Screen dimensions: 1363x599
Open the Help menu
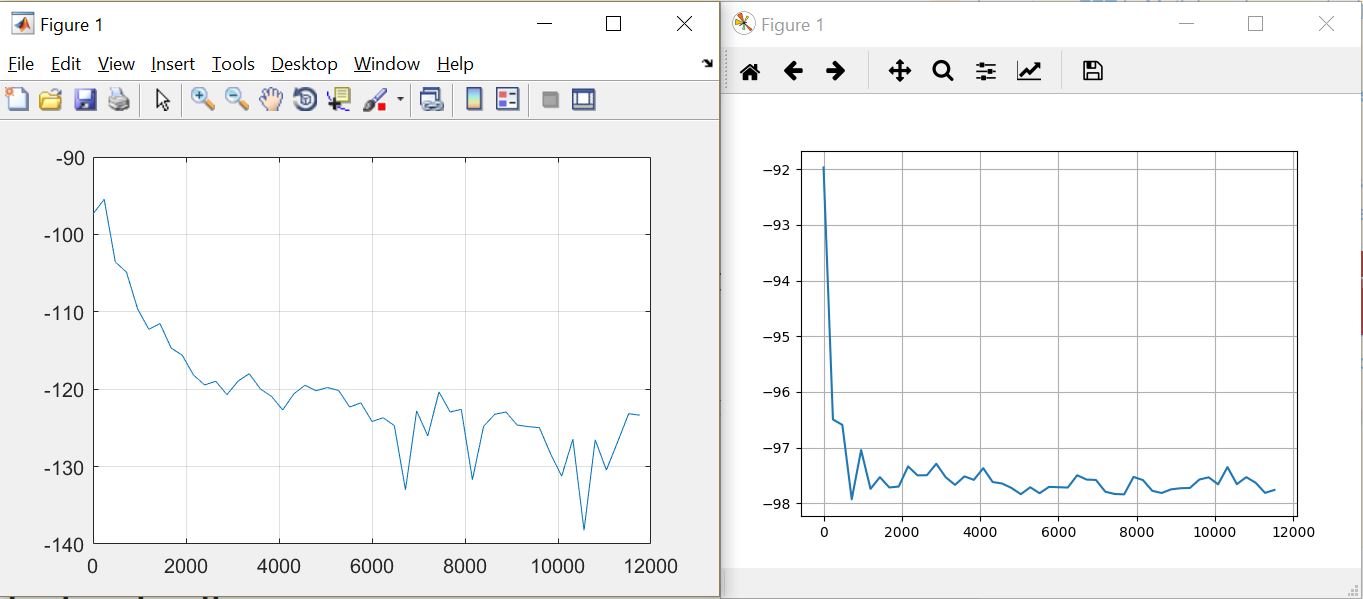click(455, 64)
